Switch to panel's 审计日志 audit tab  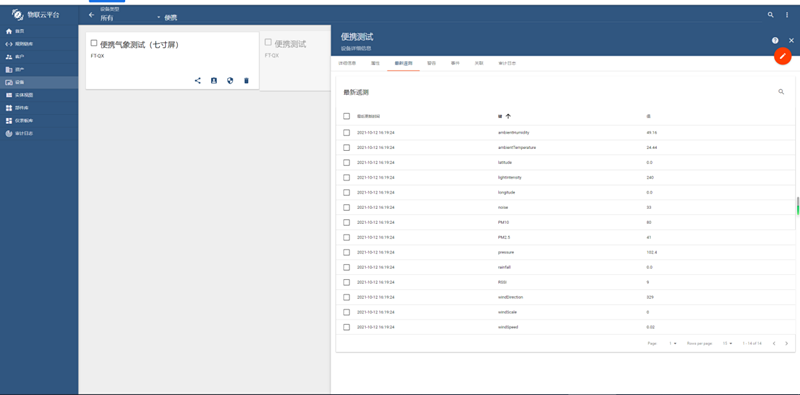[507, 63]
